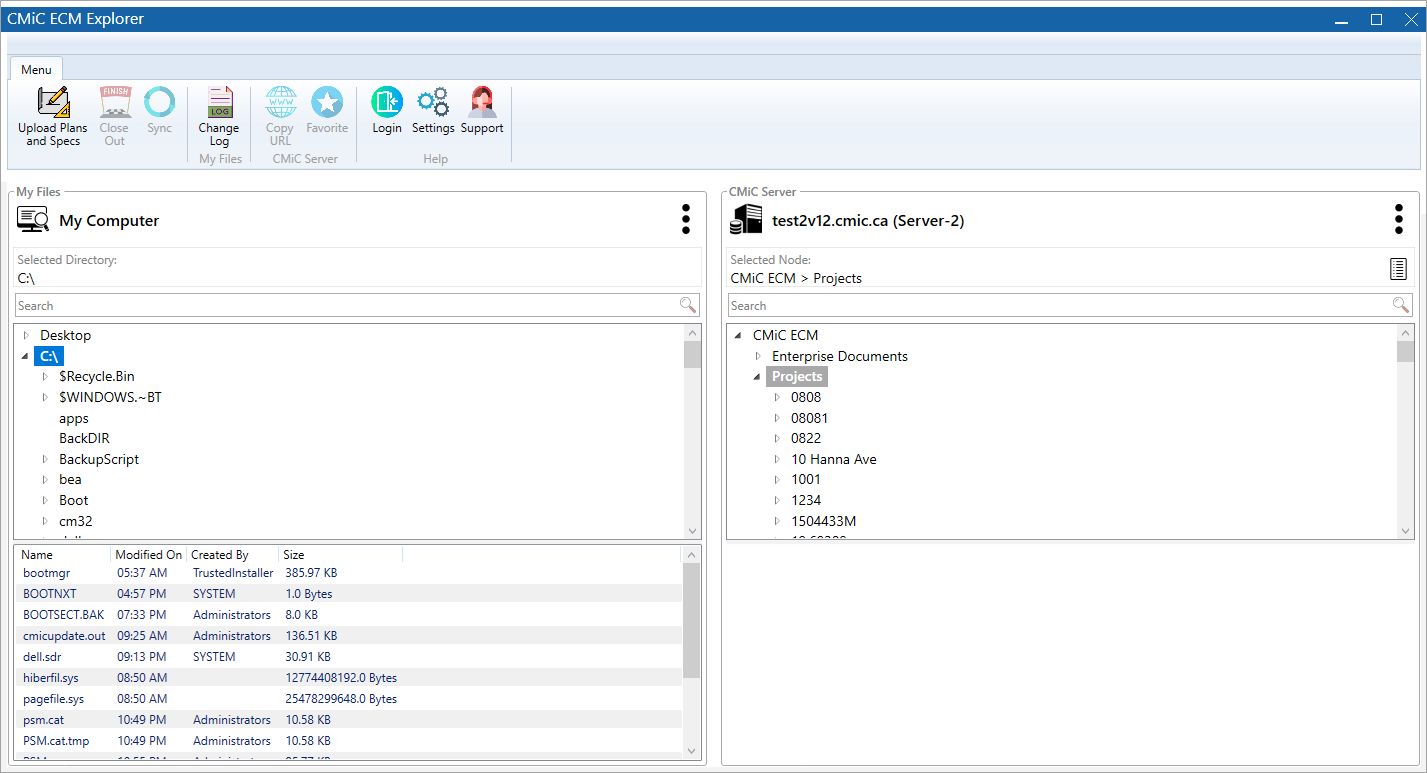Click the Copy URL icon
The width and height of the screenshot is (1427, 773).
click(280, 102)
